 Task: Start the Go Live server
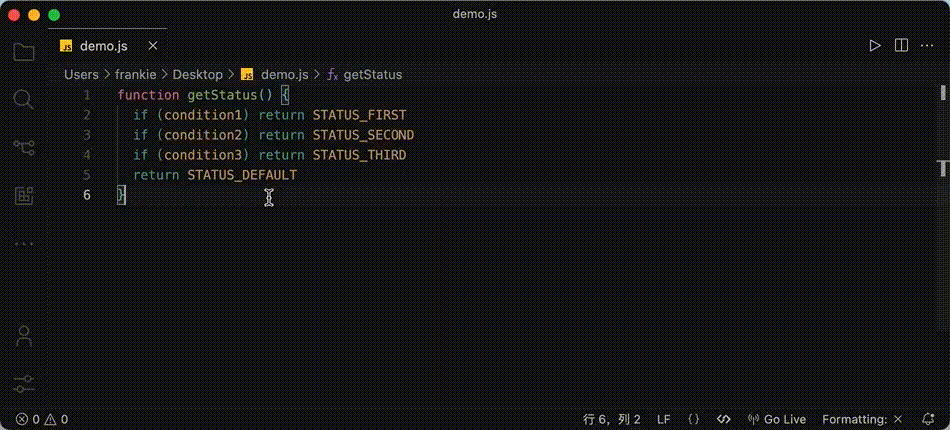[x=776, y=419]
